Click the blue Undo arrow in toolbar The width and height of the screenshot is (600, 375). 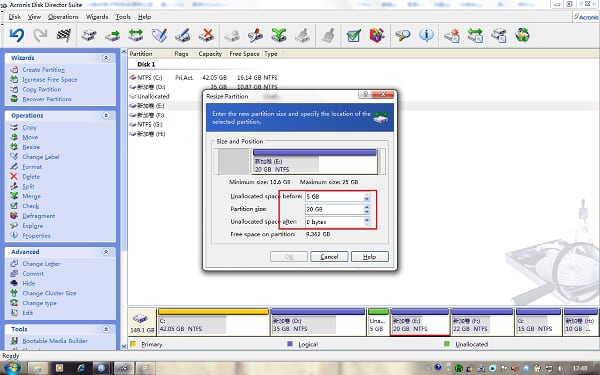pos(17,36)
